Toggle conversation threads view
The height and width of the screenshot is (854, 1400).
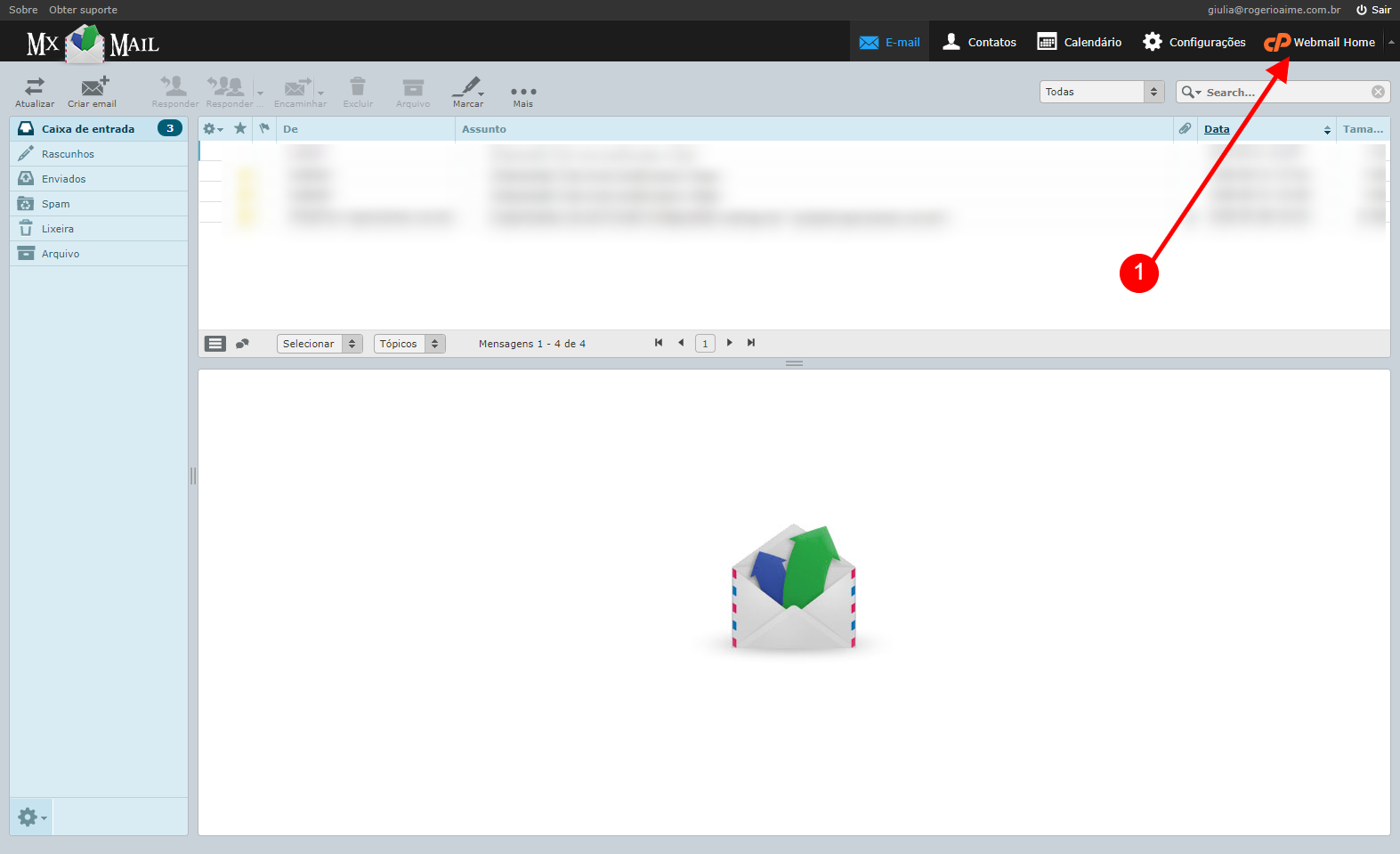point(242,344)
